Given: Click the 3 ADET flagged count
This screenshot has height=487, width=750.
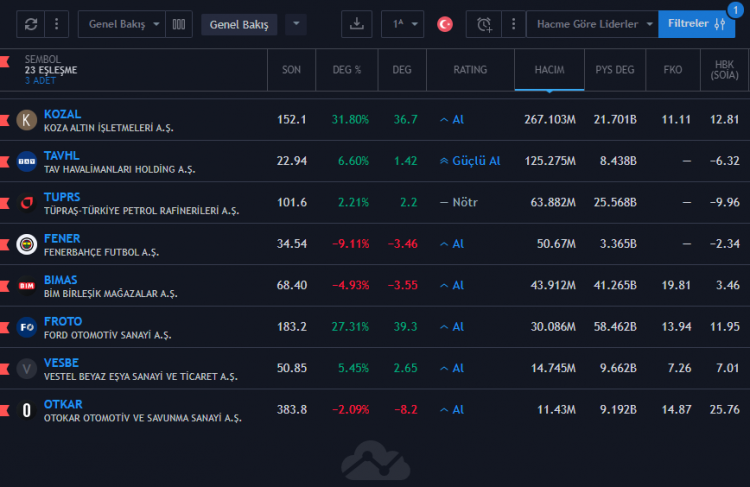Looking at the screenshot, I should 40,80.
